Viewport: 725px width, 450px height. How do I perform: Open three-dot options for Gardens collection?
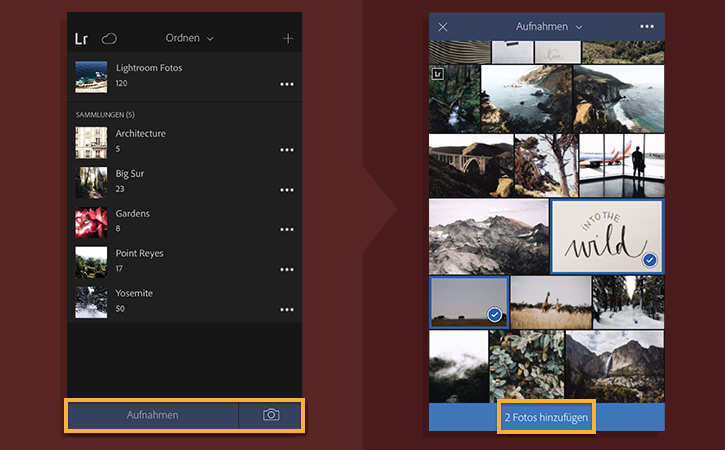coord(287,229)
